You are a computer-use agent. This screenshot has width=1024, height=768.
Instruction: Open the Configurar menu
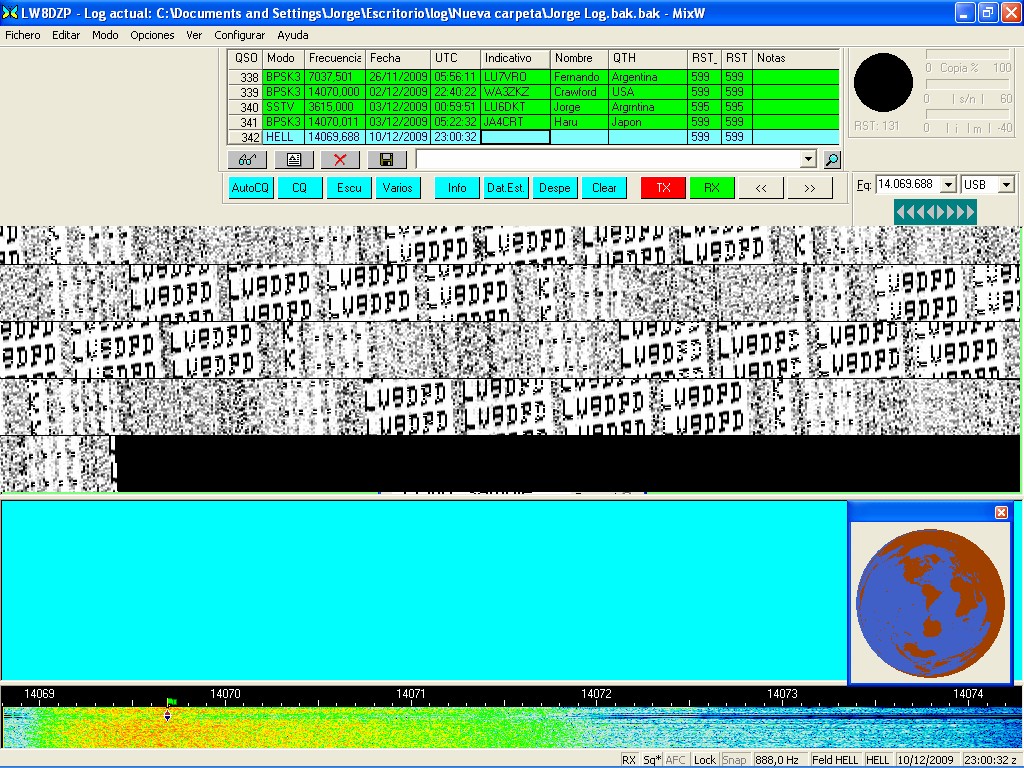pyautogui.click(x=240, y=35)
